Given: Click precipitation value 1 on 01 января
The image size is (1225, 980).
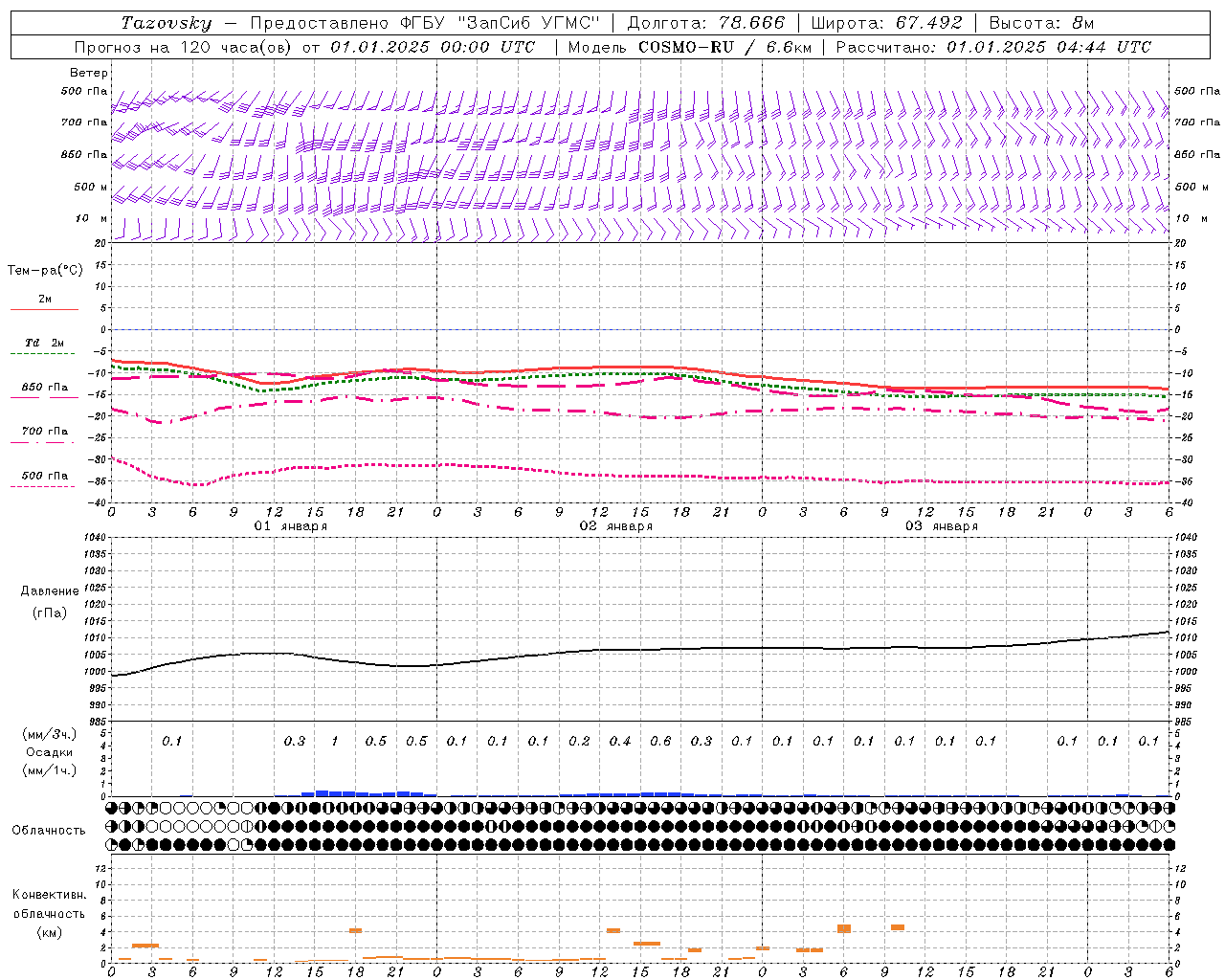Looking at the screenshot, I should [x=334, y=742].
